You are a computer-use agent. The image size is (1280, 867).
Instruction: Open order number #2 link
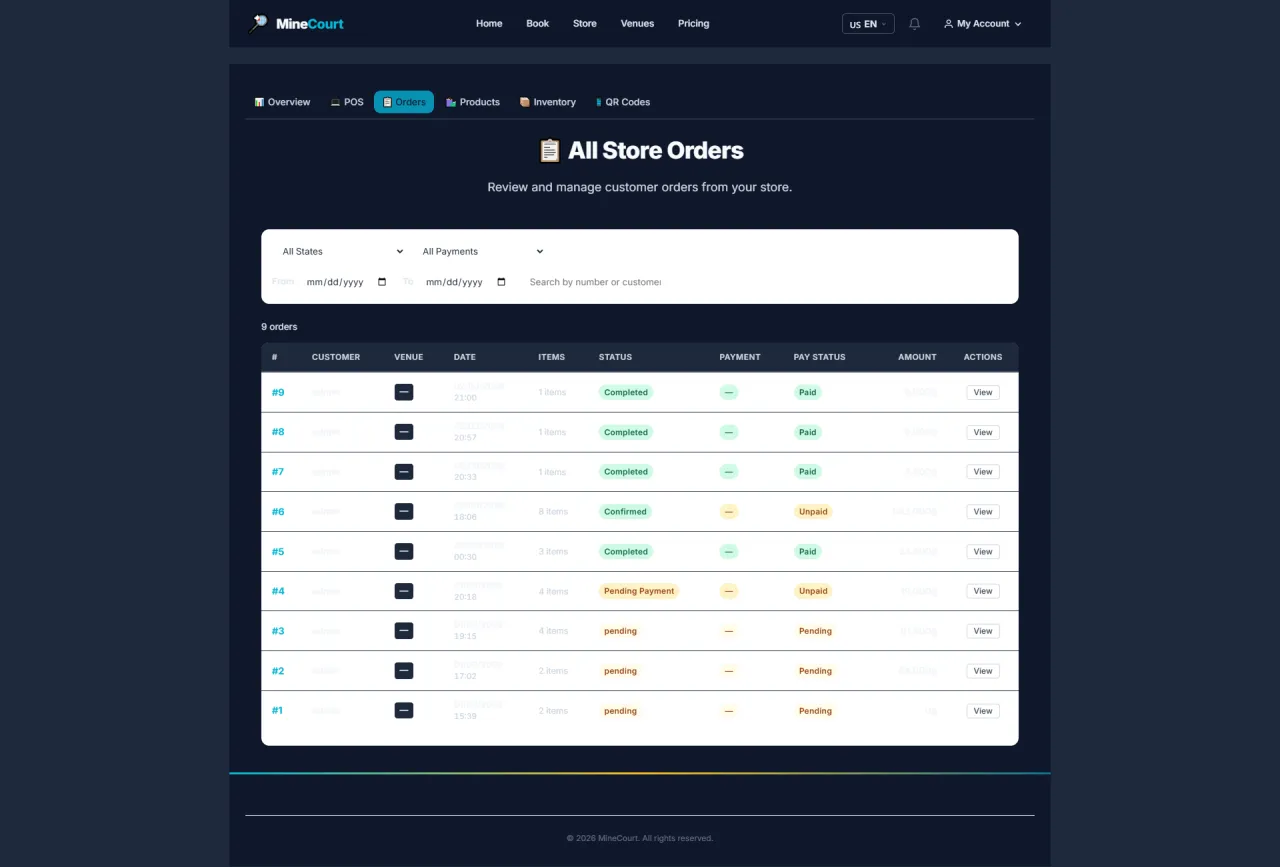278,671
